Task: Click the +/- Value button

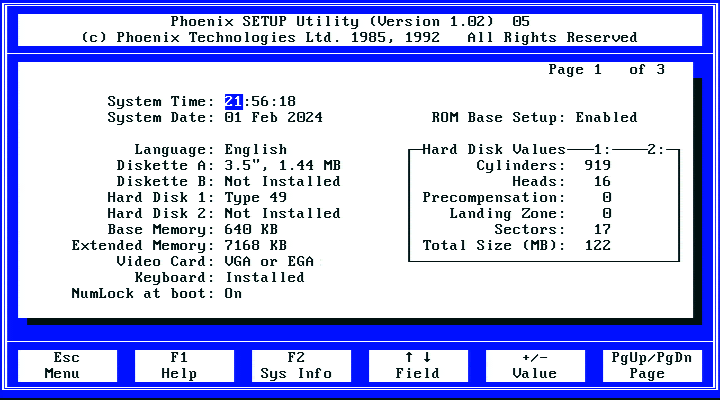Action: click(535, 366)
